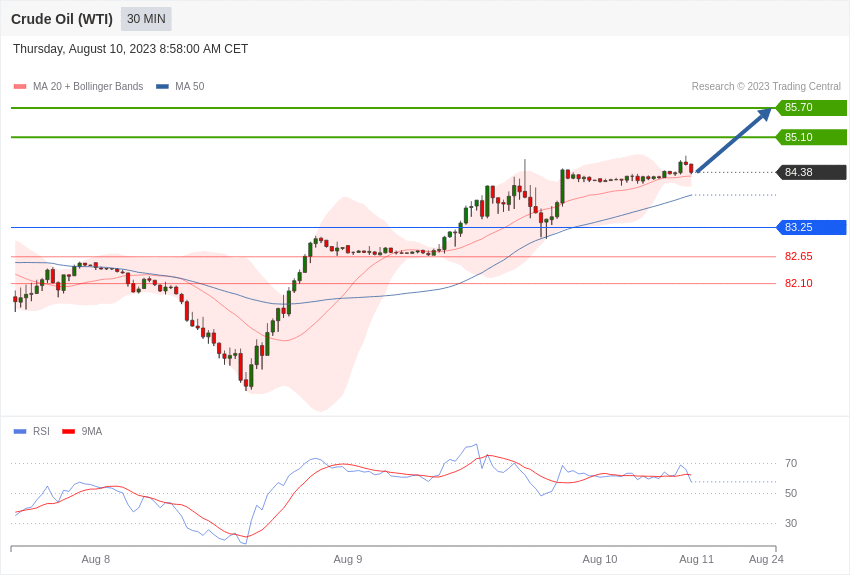850x576 pixels.
Task: Select the green 85.70 resistance price tag
Action: [x=811, y=108]
